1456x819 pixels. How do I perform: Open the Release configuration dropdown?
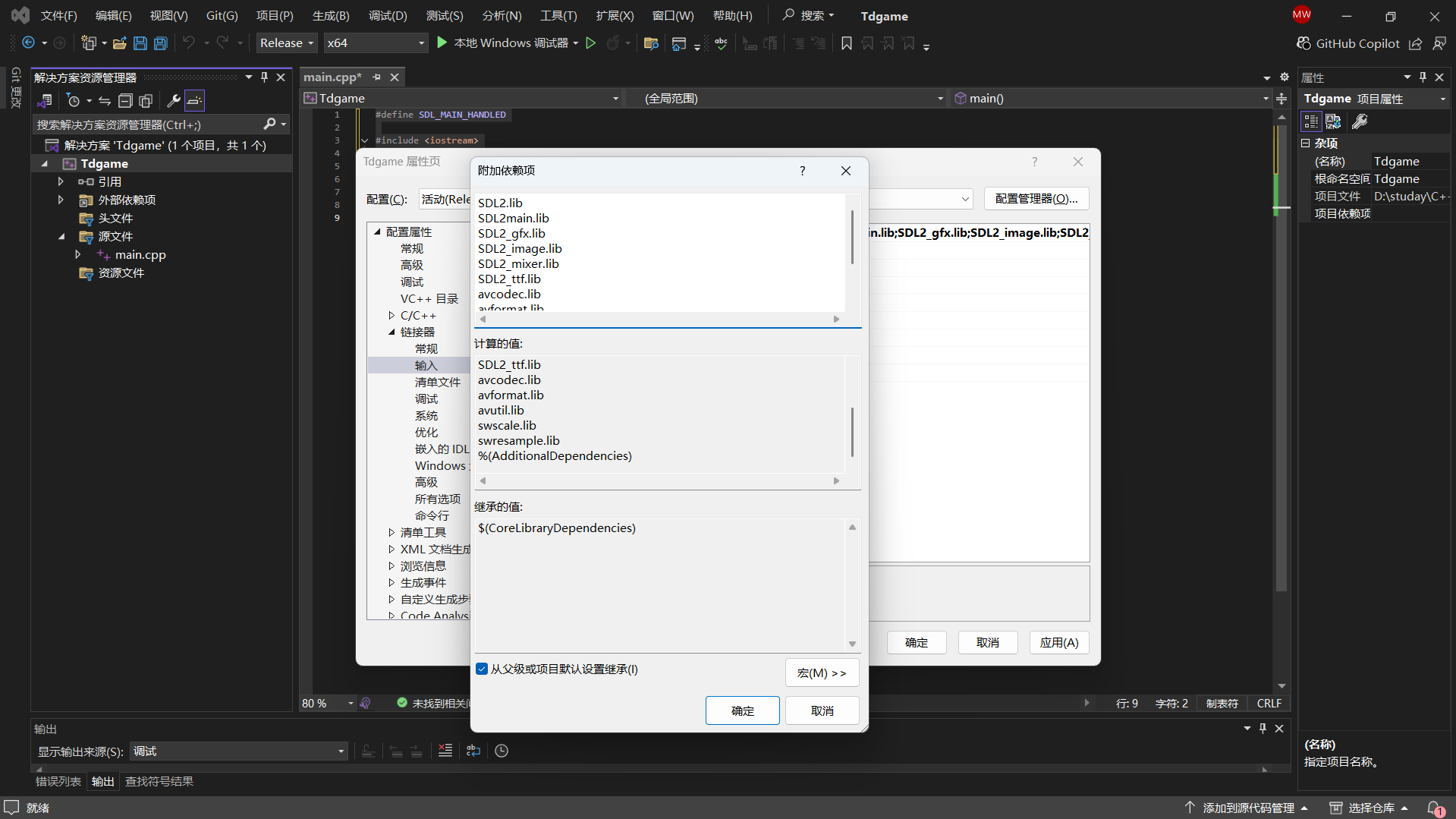[x=287, y=43]
